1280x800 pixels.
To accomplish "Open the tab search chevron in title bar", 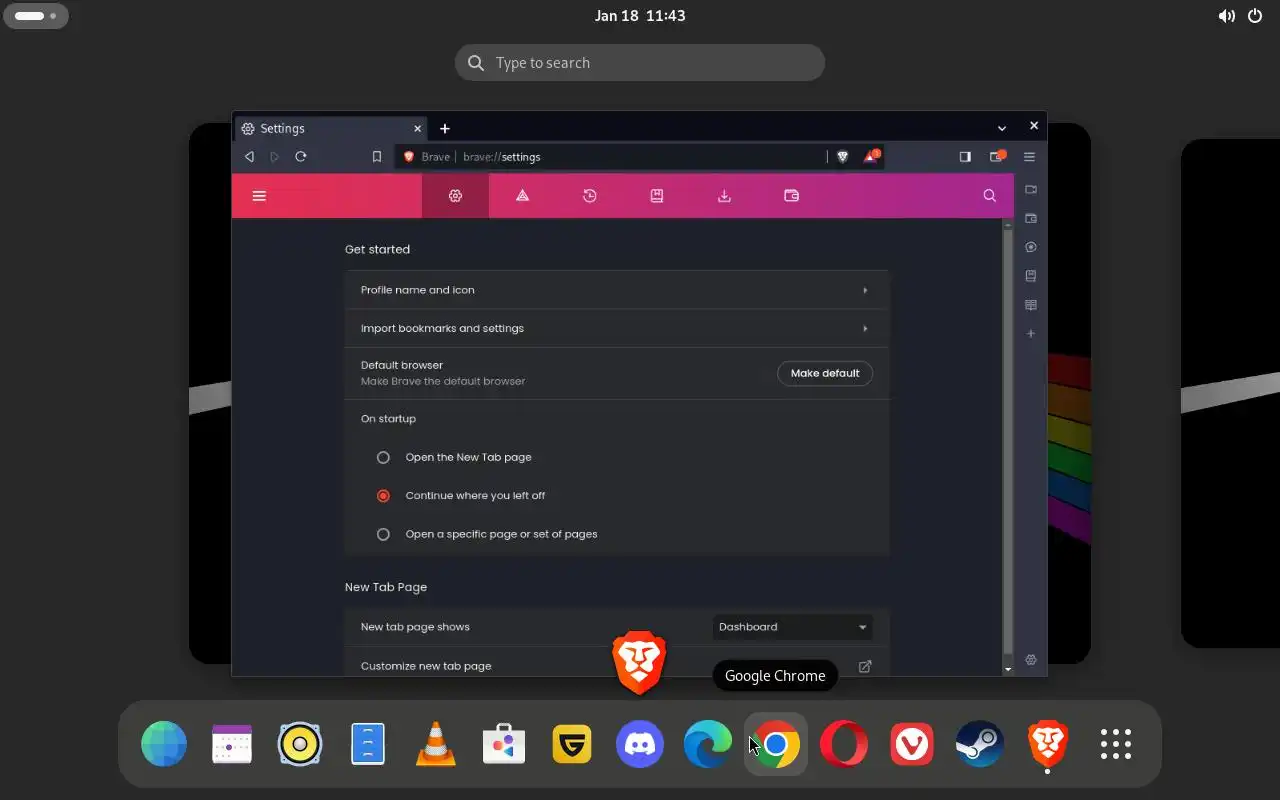I will point(1002,128).
